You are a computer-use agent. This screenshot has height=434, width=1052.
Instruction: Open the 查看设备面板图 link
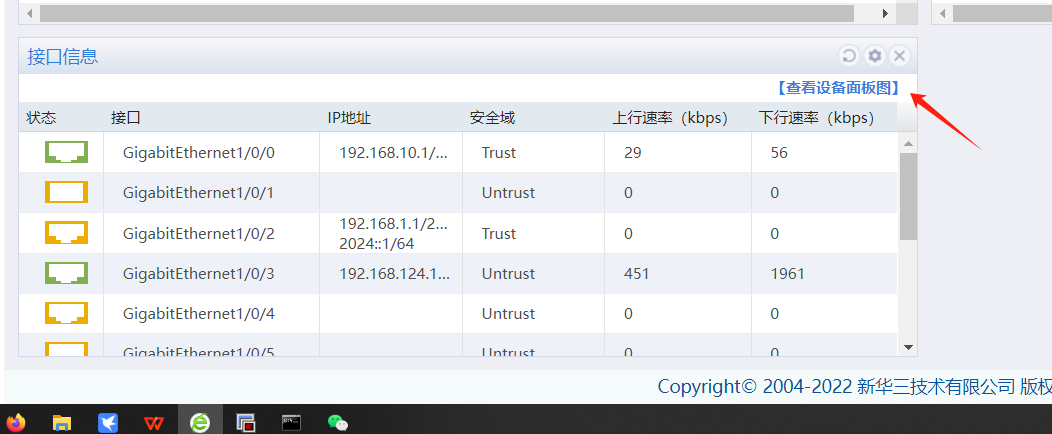tap(837, 88)
